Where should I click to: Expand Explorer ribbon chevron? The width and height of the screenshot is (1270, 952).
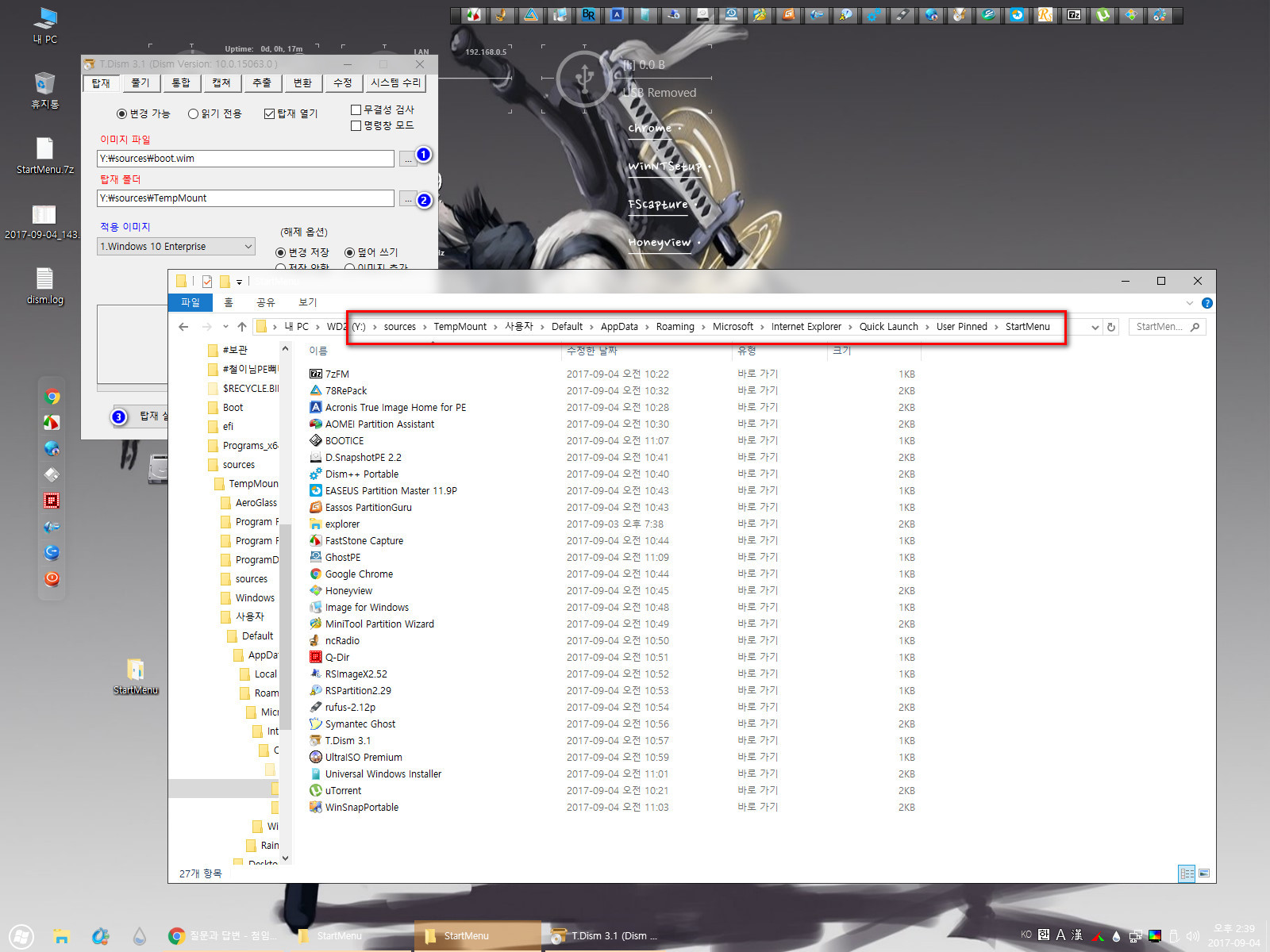click(x=1189, y=303)
